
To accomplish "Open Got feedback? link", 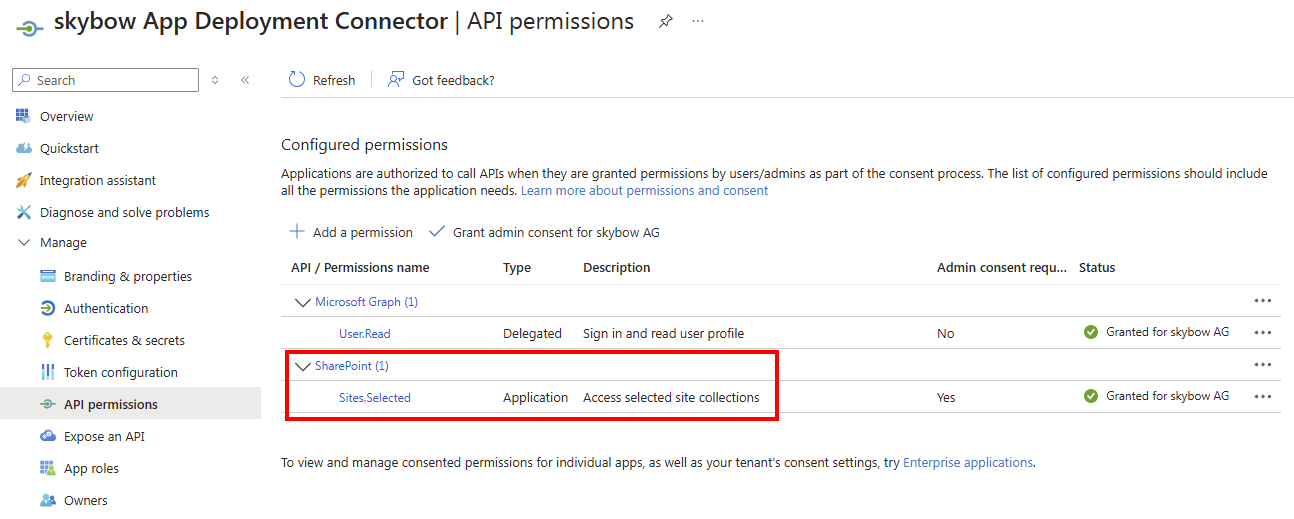I will coord(453,81).
